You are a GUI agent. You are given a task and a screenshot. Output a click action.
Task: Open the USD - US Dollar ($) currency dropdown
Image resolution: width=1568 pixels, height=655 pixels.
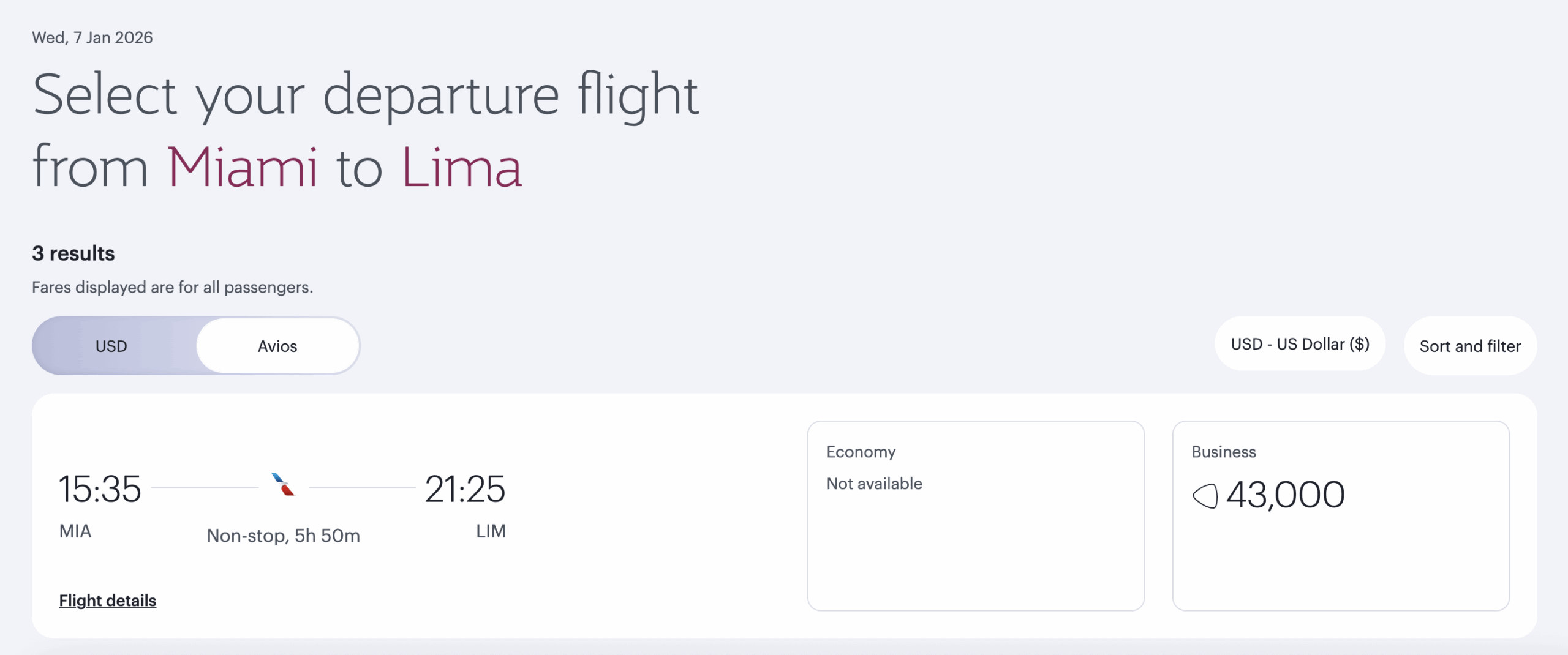click(1300, 344)
